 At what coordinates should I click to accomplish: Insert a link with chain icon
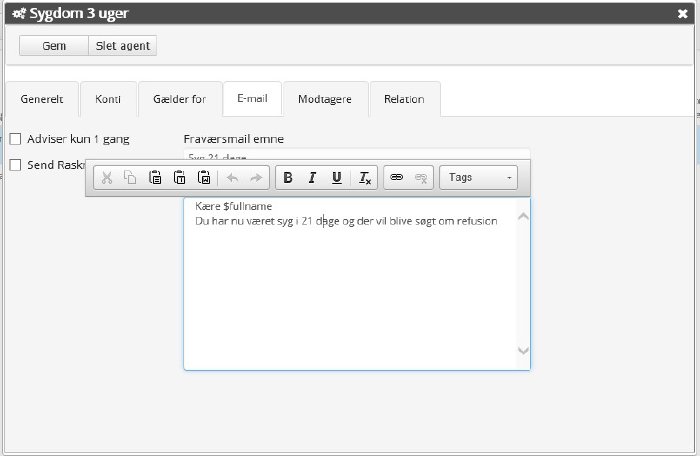tap(396, 178)
